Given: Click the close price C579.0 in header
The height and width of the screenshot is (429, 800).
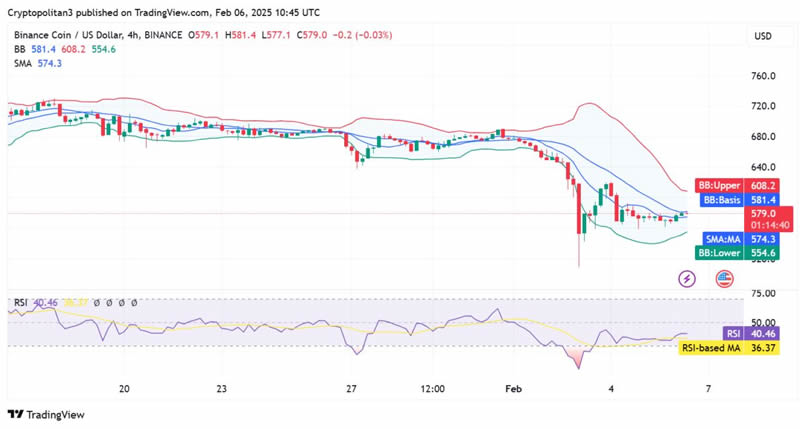Looking at the screenshot, I should pyautogui.click(x=312, y=35).
